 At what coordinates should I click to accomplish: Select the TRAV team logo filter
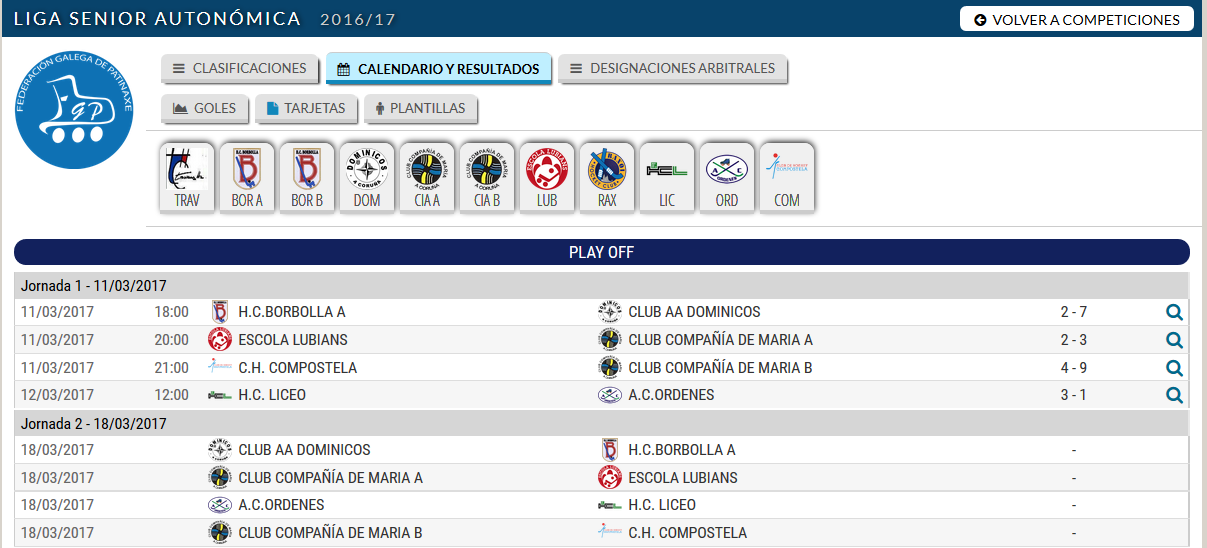coord(187,178)
